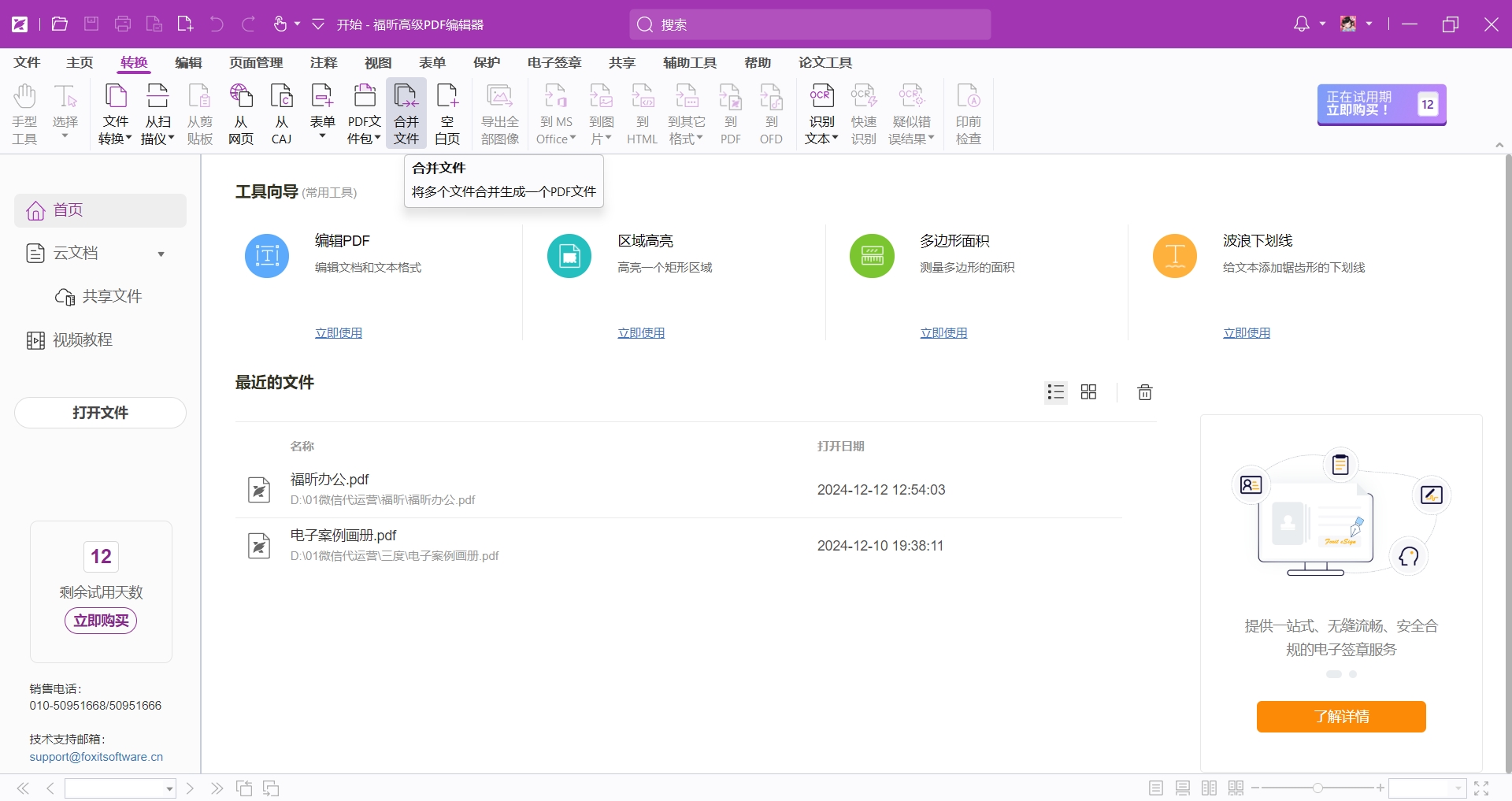
Task: Run the 印前检查 preflight tool
Action: tap(969, 113)
